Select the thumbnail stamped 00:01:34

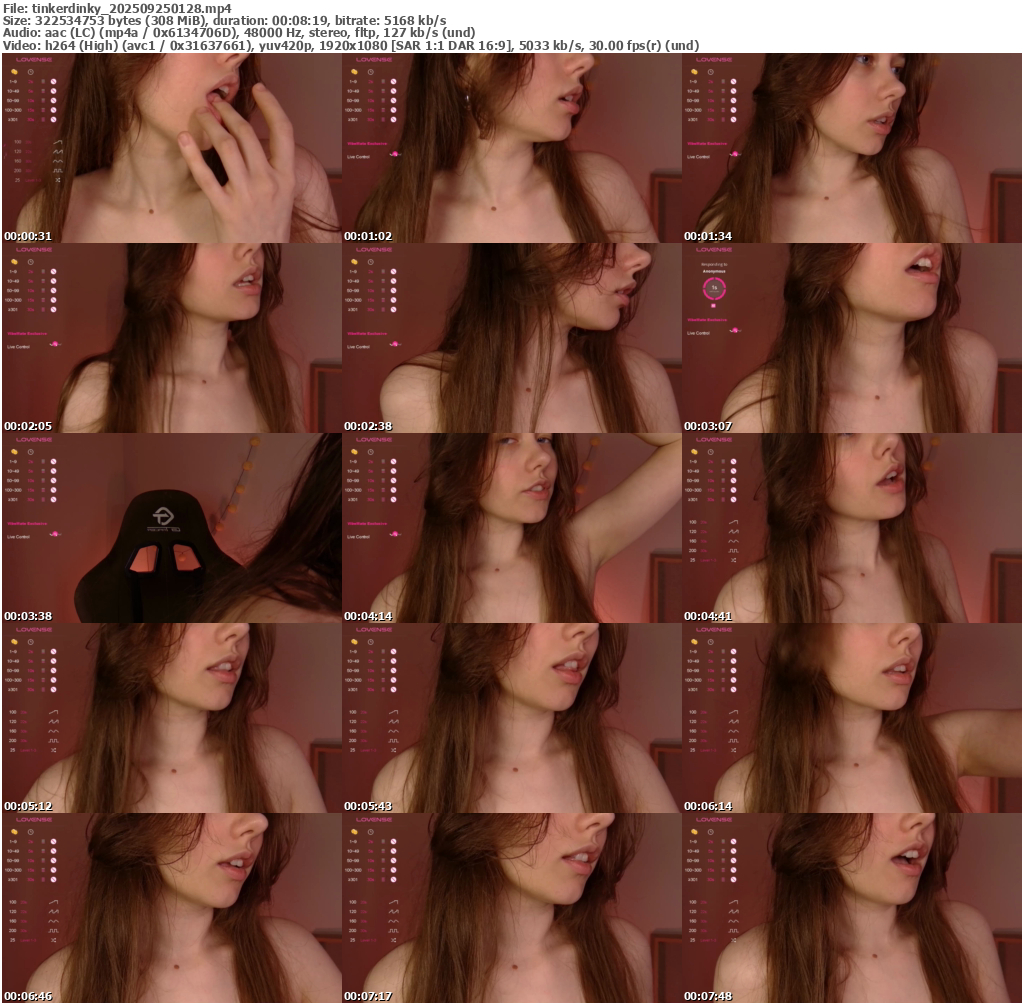point(852,148)
